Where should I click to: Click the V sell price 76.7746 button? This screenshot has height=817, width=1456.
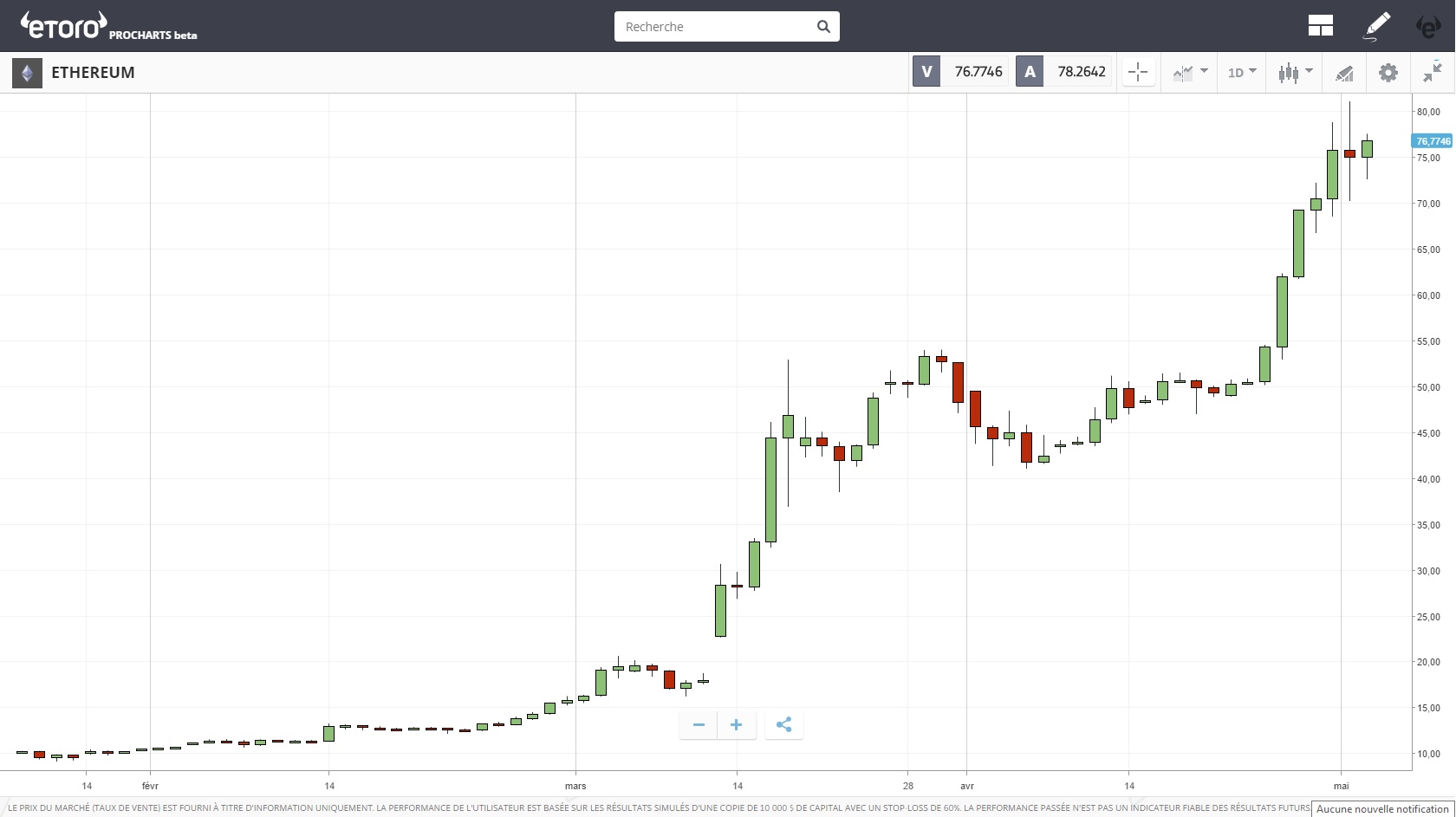[960, 72]
